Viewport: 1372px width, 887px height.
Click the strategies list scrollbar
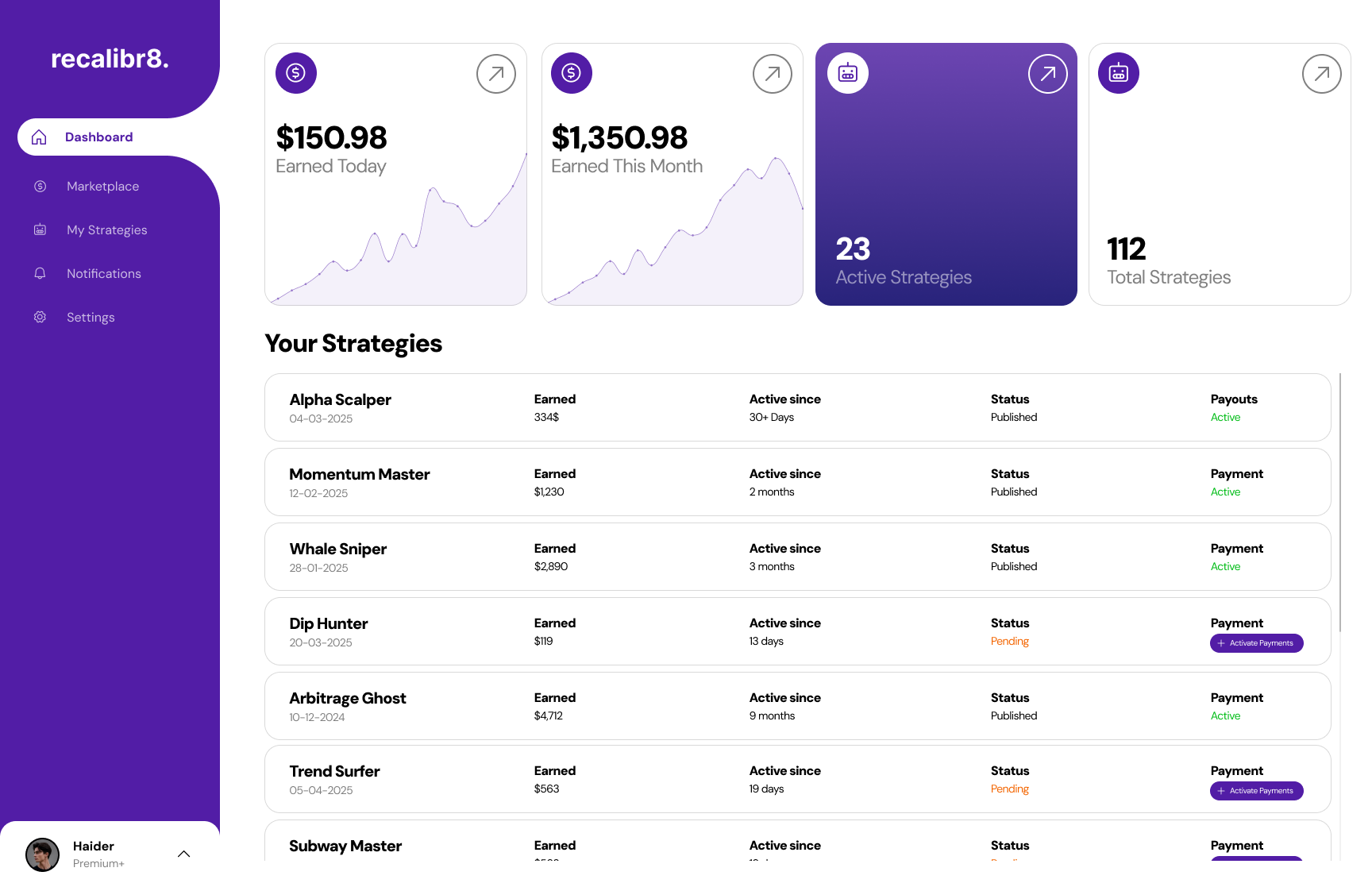tap(1340, 502)
